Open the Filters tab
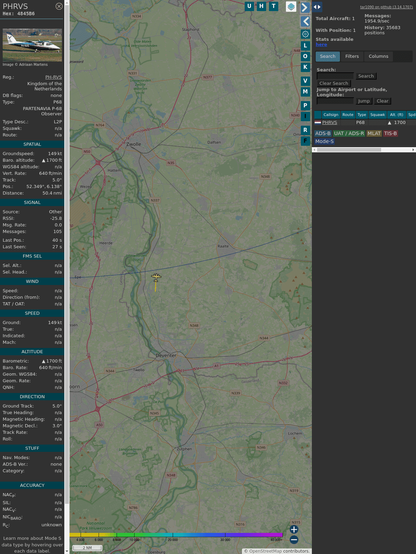416x554 pixels. pyautogui.click(x=352, y=56)
